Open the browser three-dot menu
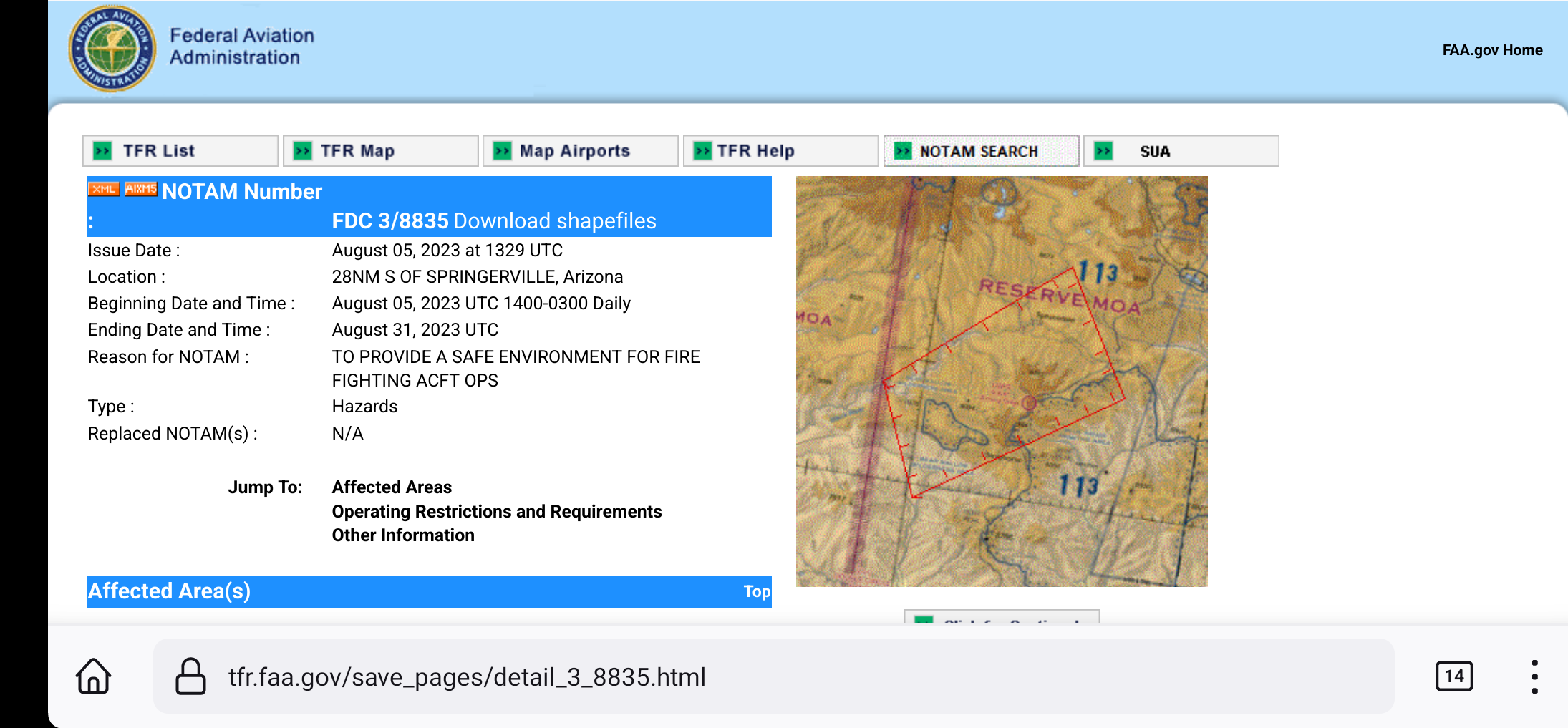The width and height of the screenshot is (1568, 728). [x=1534, y=676]
